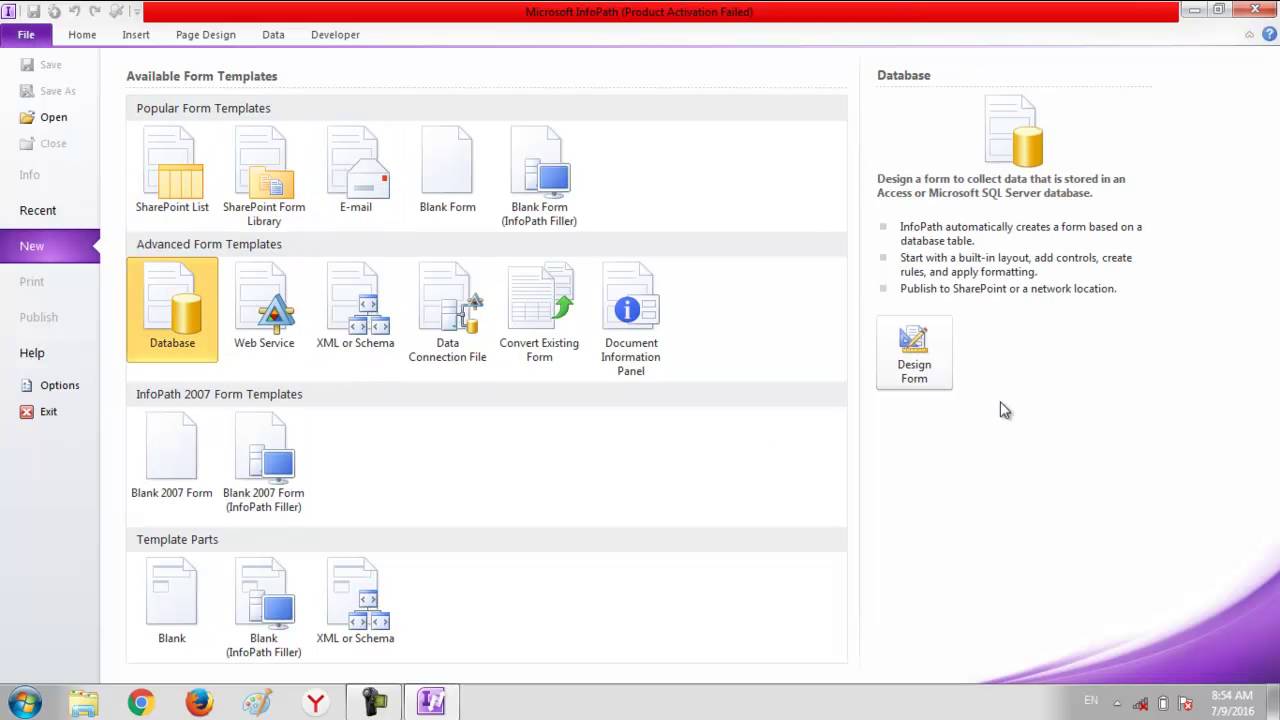
Task: Open the Windows Start menu
Action: point(25,703)
